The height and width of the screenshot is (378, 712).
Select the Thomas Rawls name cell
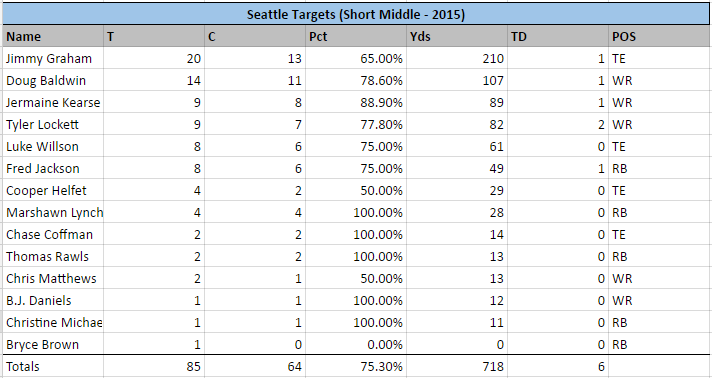tap(53, 256)
